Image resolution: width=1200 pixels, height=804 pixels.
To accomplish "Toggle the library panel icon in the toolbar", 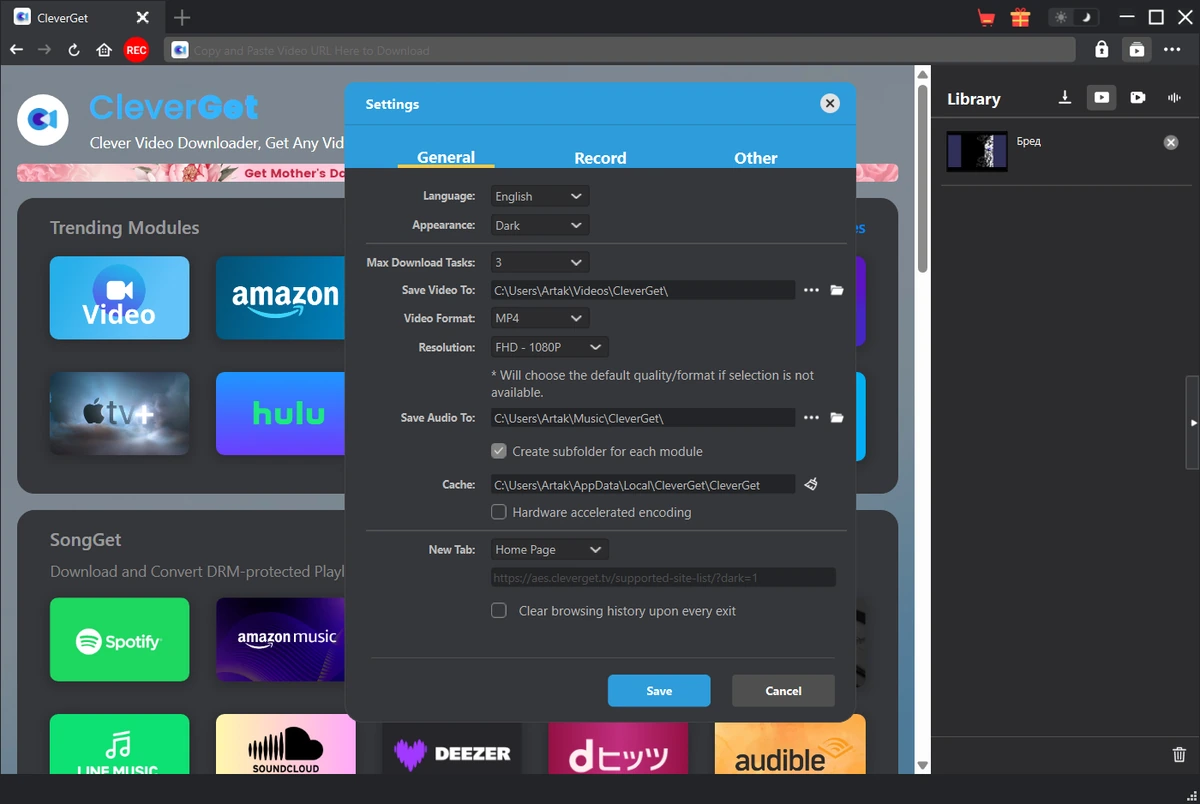I will pyautogui.click(x=1137, y=49).
